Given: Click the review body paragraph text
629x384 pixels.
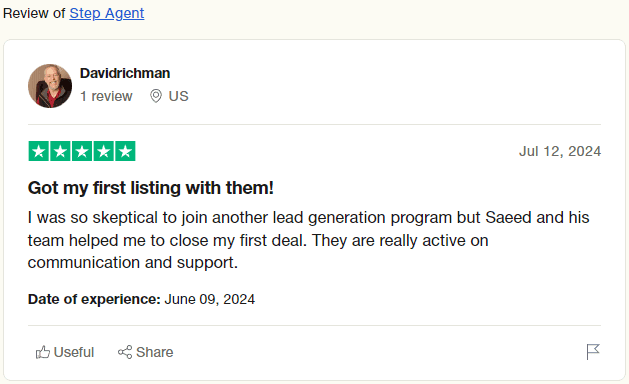Looking at the screenshot, I should [308, 240].
